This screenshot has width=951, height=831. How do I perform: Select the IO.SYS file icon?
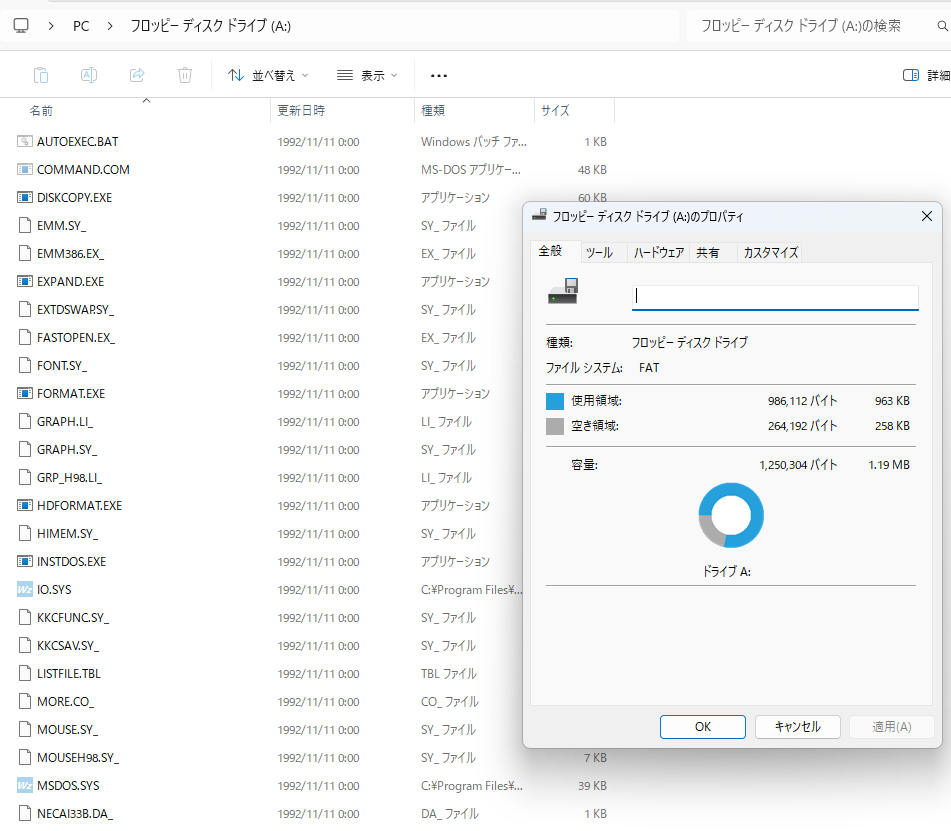[24, 590]
